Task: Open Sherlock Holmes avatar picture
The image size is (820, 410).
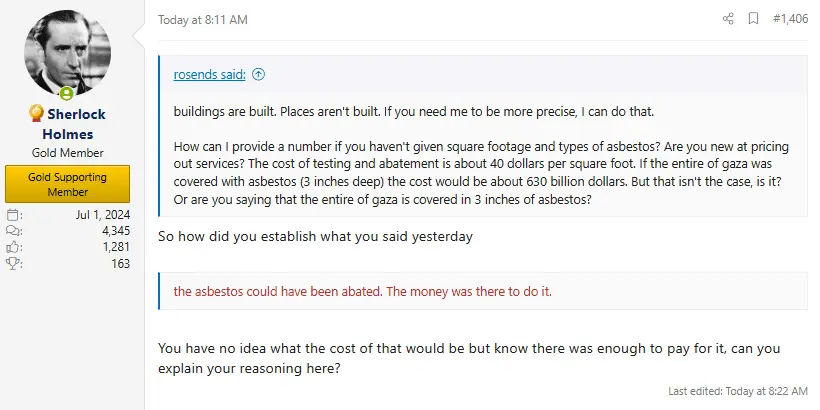Action: click(x=67, y=55)
